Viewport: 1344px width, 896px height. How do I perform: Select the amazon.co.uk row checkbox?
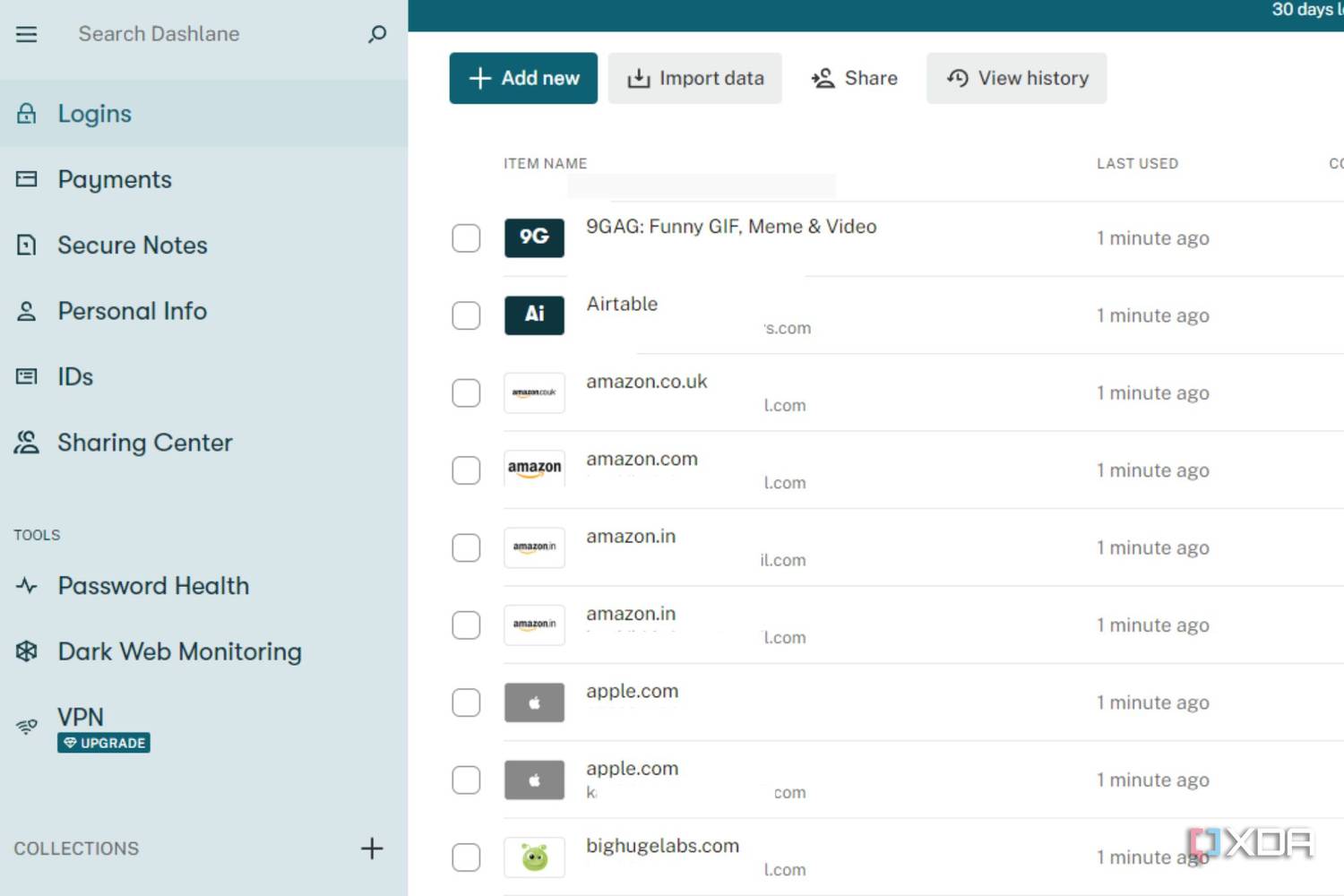466,392
